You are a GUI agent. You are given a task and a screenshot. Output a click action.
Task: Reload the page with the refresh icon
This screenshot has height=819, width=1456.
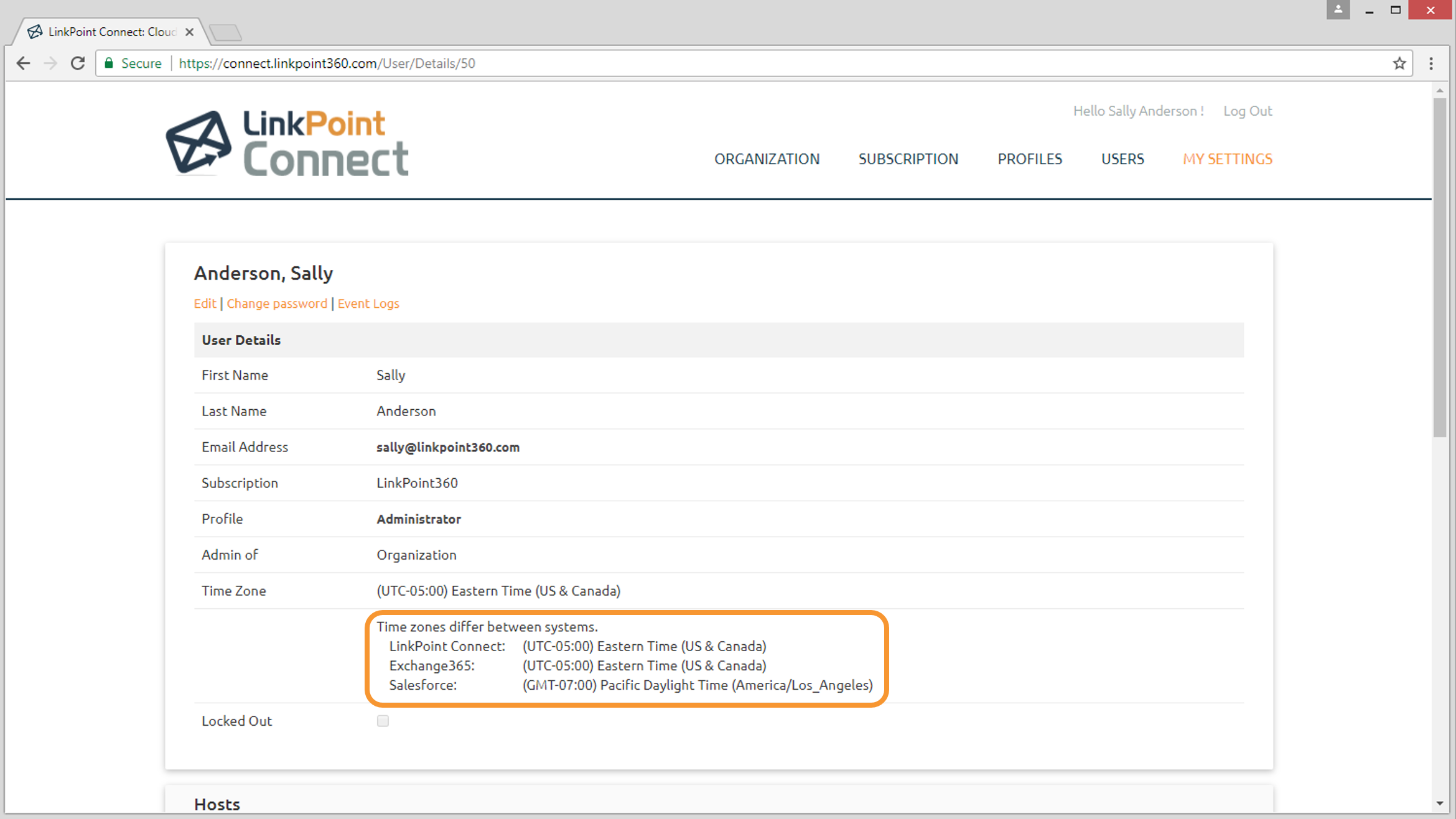(x=78, y=63)
